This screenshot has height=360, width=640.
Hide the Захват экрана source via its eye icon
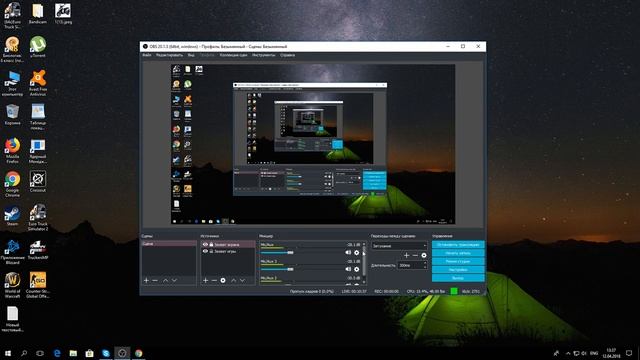tap(205, 244)
